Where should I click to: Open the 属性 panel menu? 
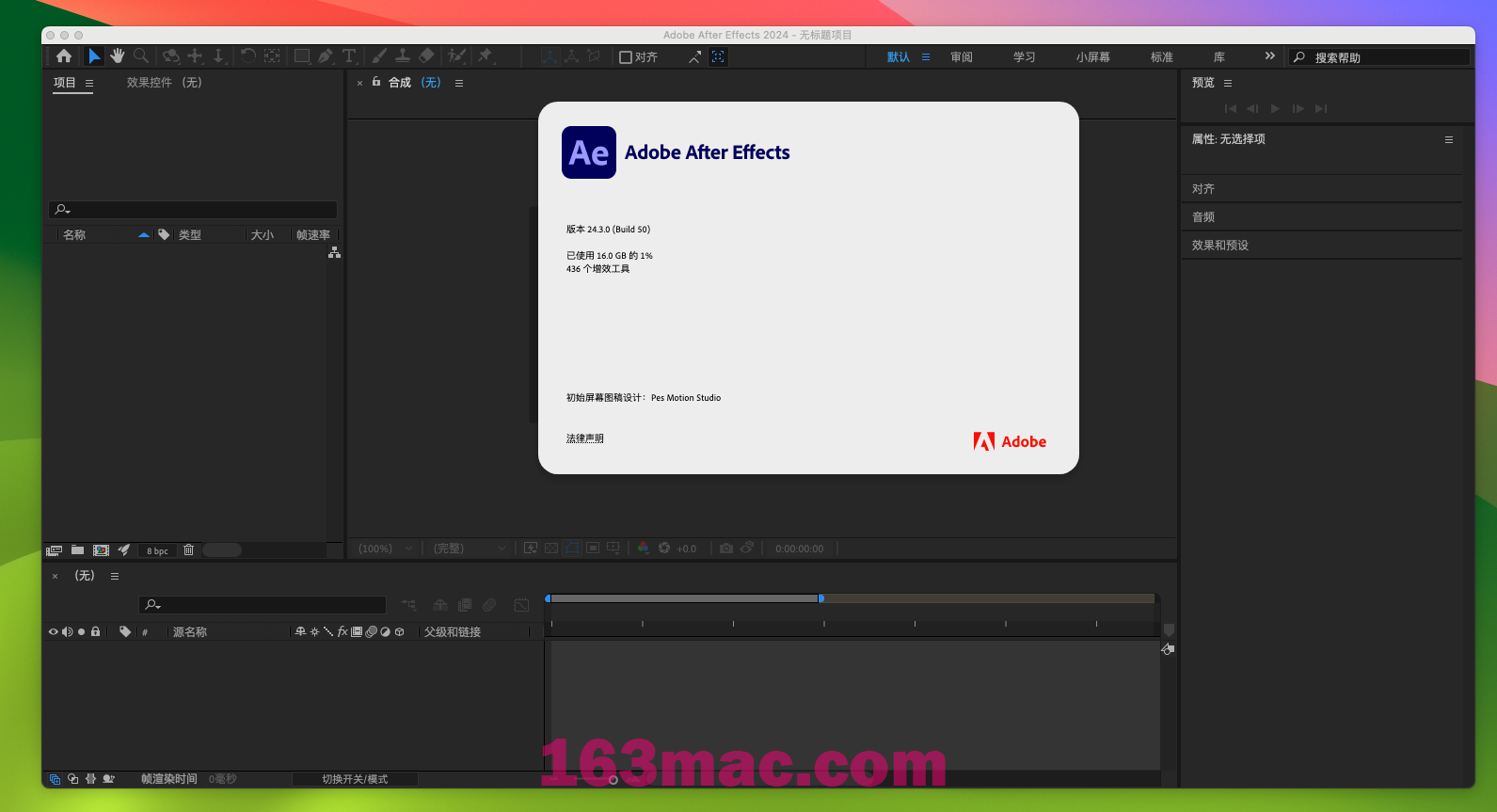point(1449,139)
